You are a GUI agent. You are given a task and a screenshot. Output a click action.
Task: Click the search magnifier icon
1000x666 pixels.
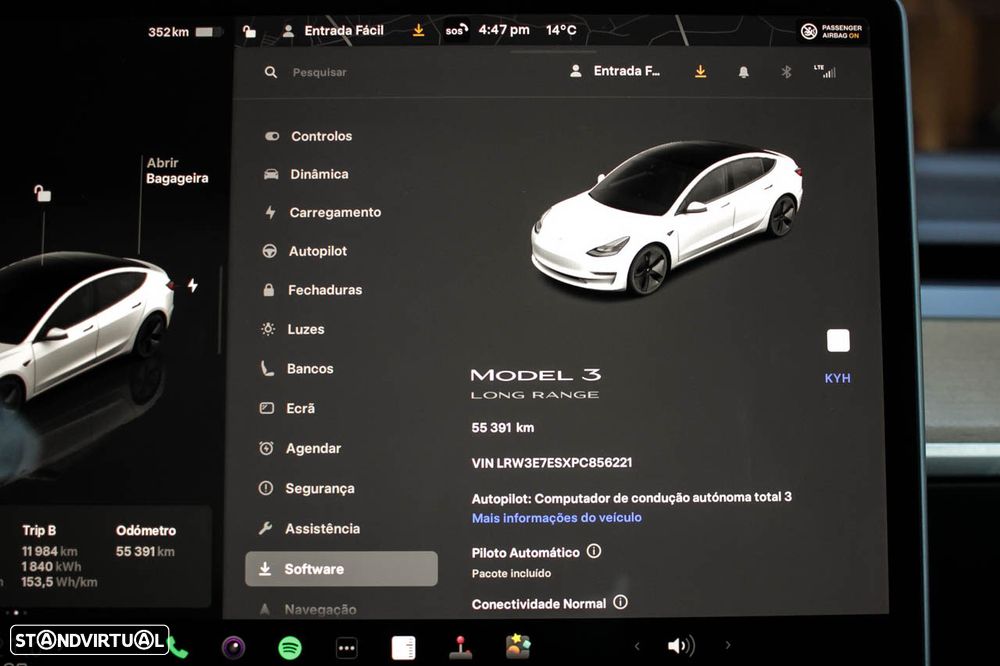point(271,72)
